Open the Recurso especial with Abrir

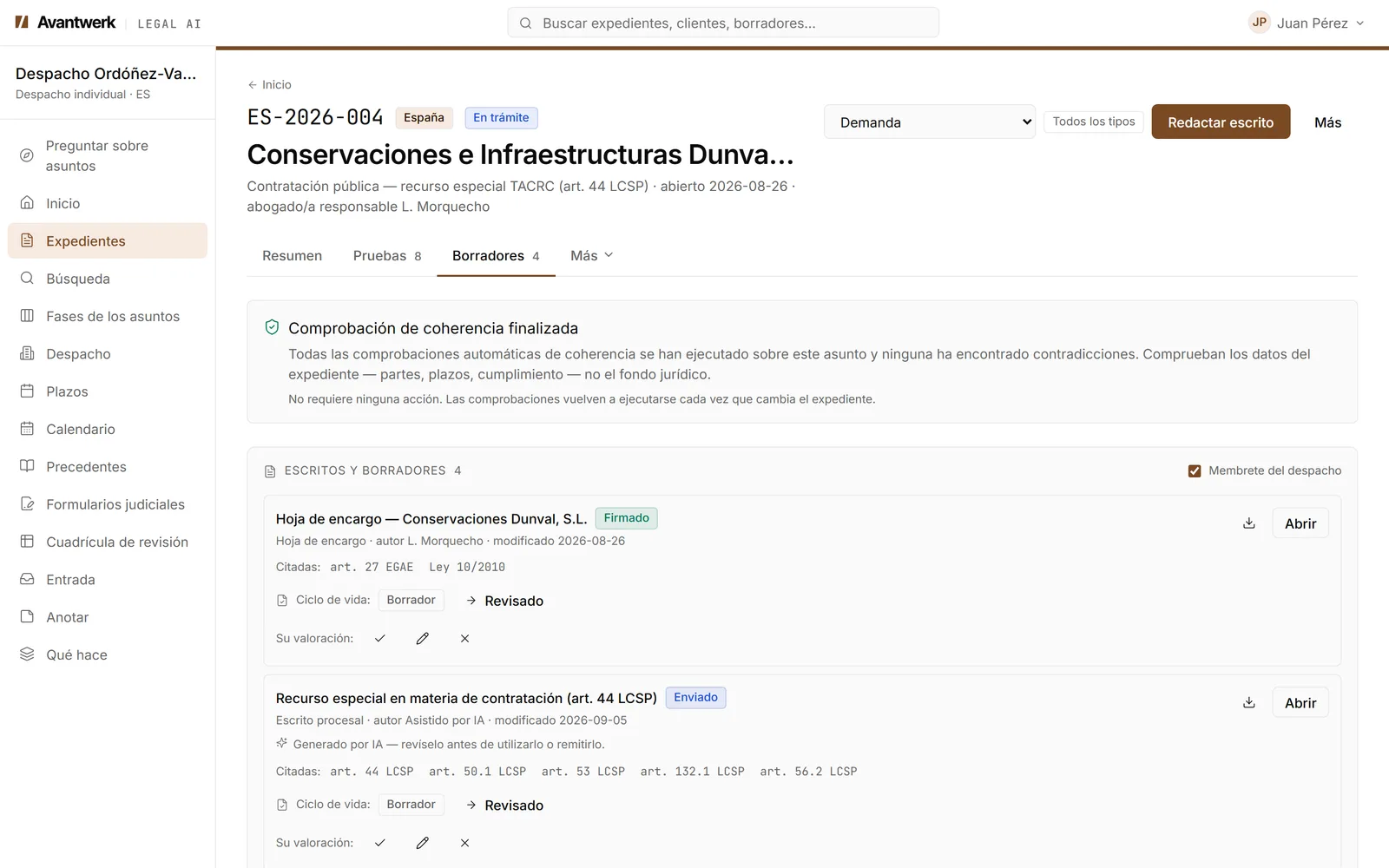point(1300,703)
